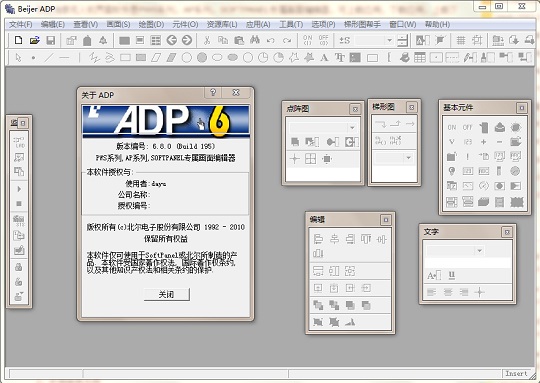Open the dropdown in 梯形图 panel

(408, 157)
